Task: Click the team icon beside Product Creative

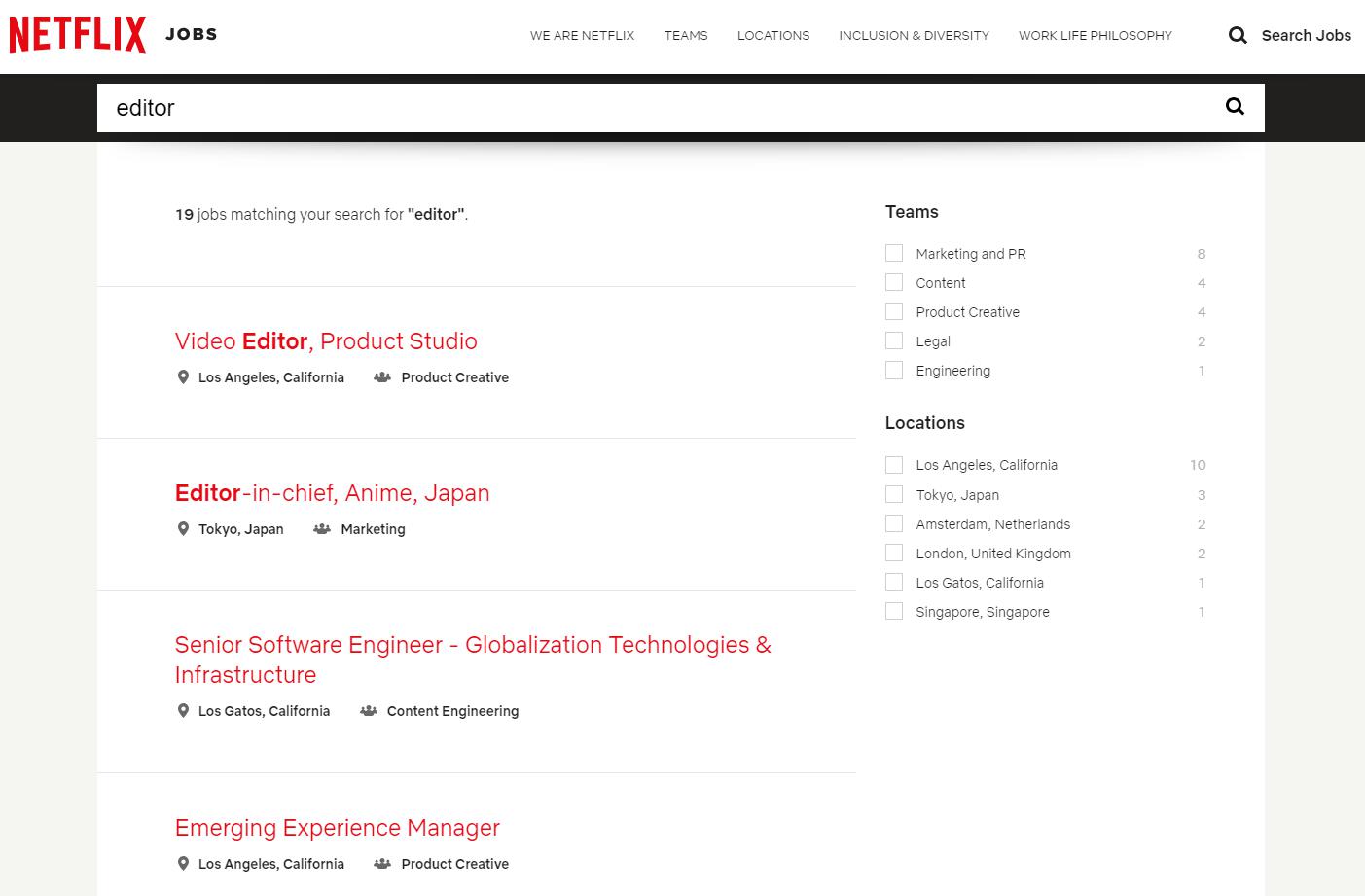Action: tap(380, 376)
